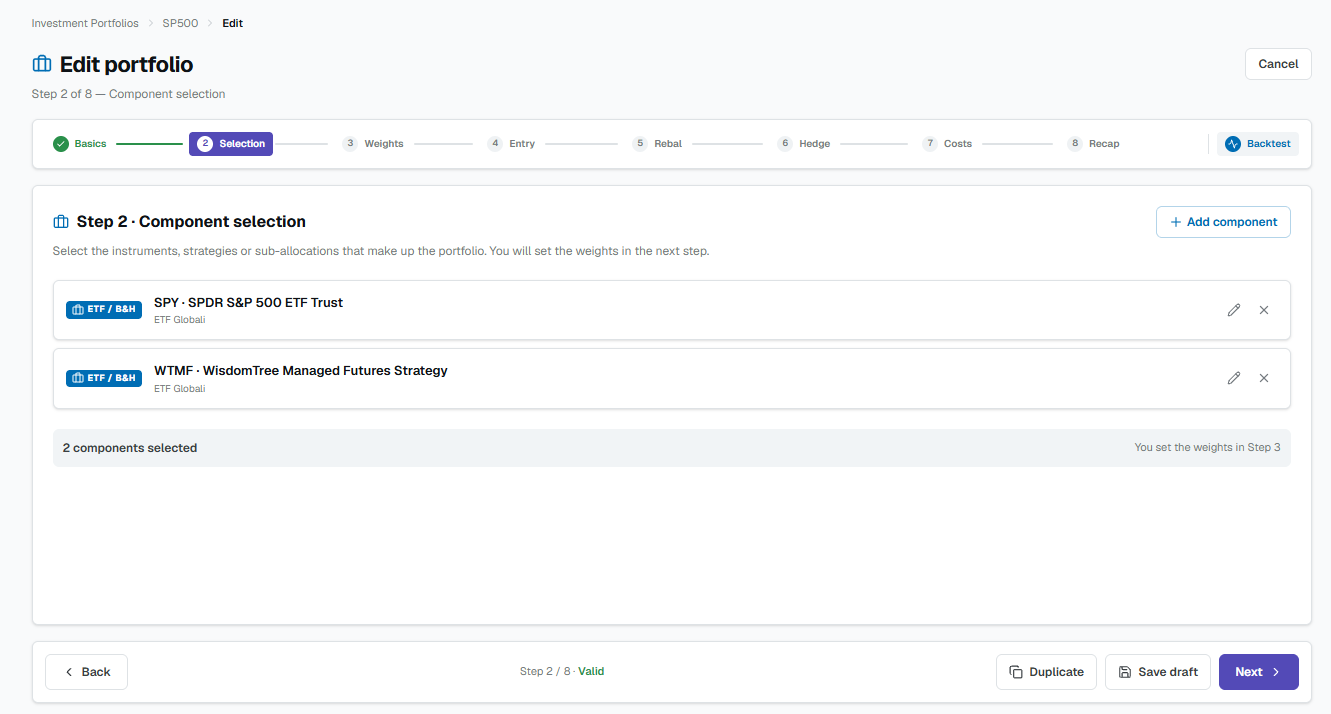Select the Selection step tab
The image size is (1331, 714).
(x=231, y=144)
